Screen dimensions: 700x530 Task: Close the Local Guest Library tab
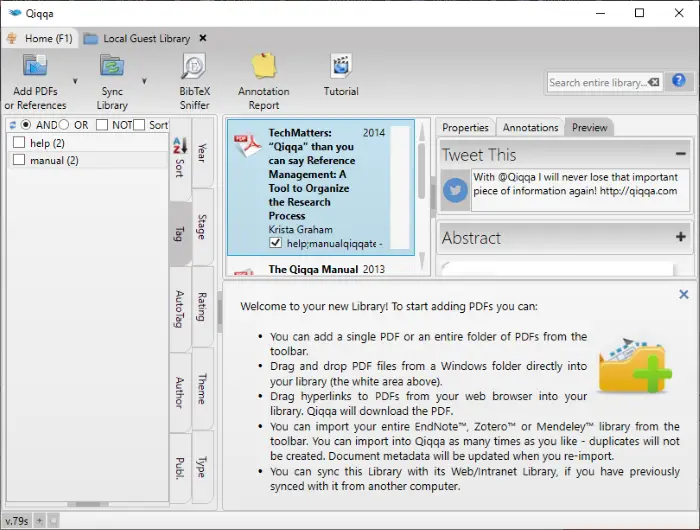[x=203, y=38]
